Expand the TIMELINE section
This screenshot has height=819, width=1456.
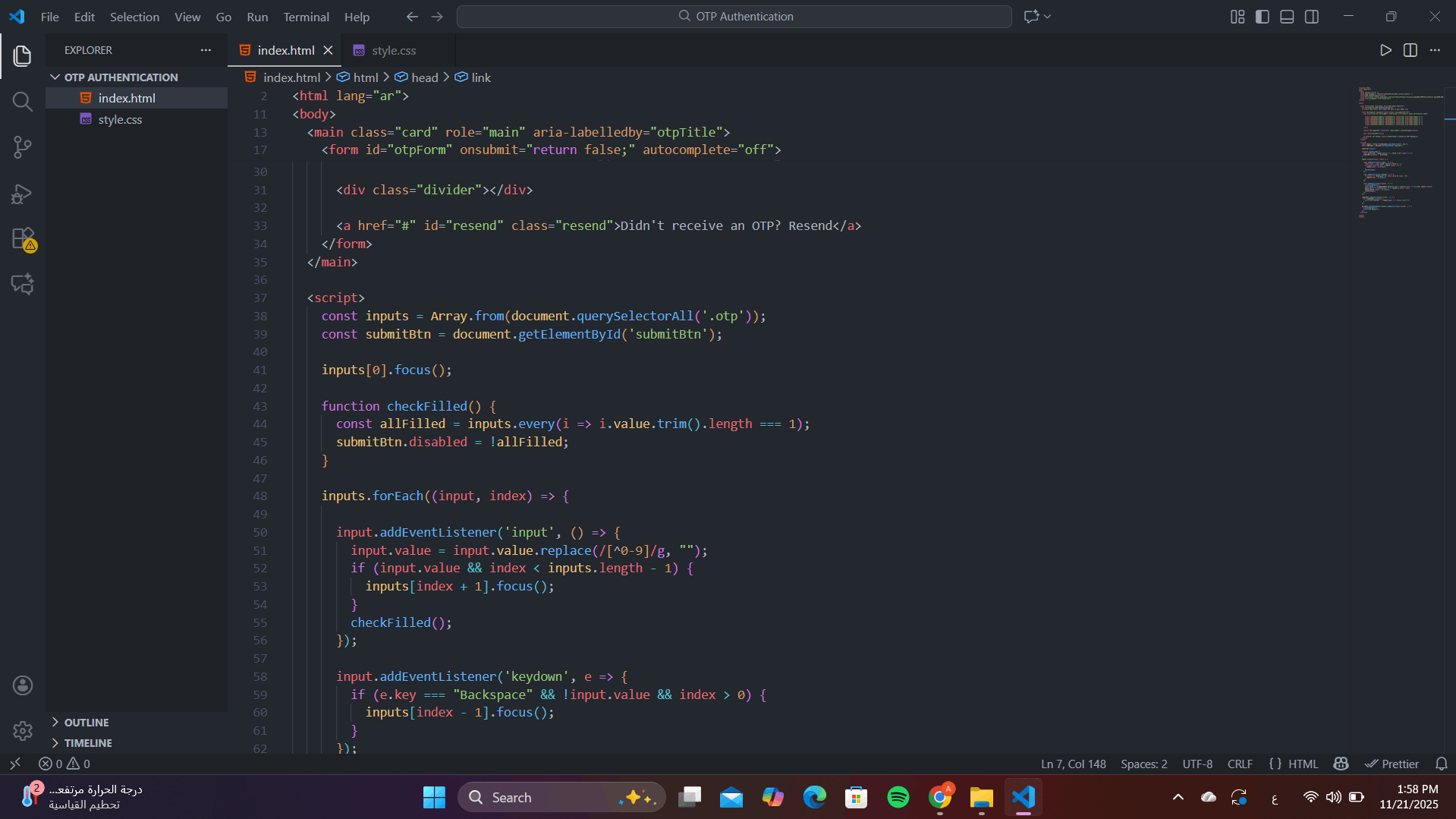click(x=87, y=743)
